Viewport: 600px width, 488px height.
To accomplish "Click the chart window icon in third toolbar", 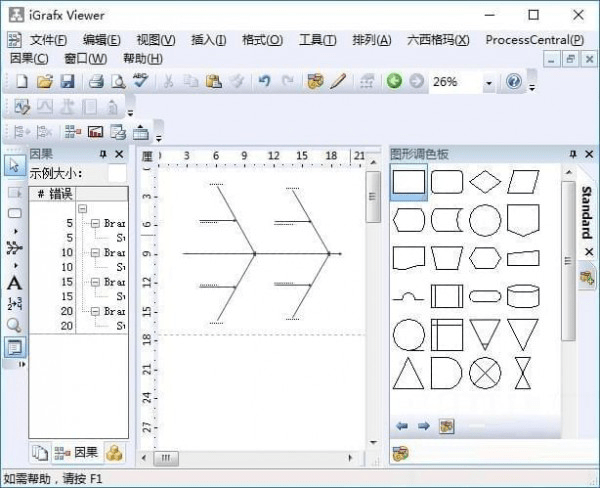I will coord(95,132).
